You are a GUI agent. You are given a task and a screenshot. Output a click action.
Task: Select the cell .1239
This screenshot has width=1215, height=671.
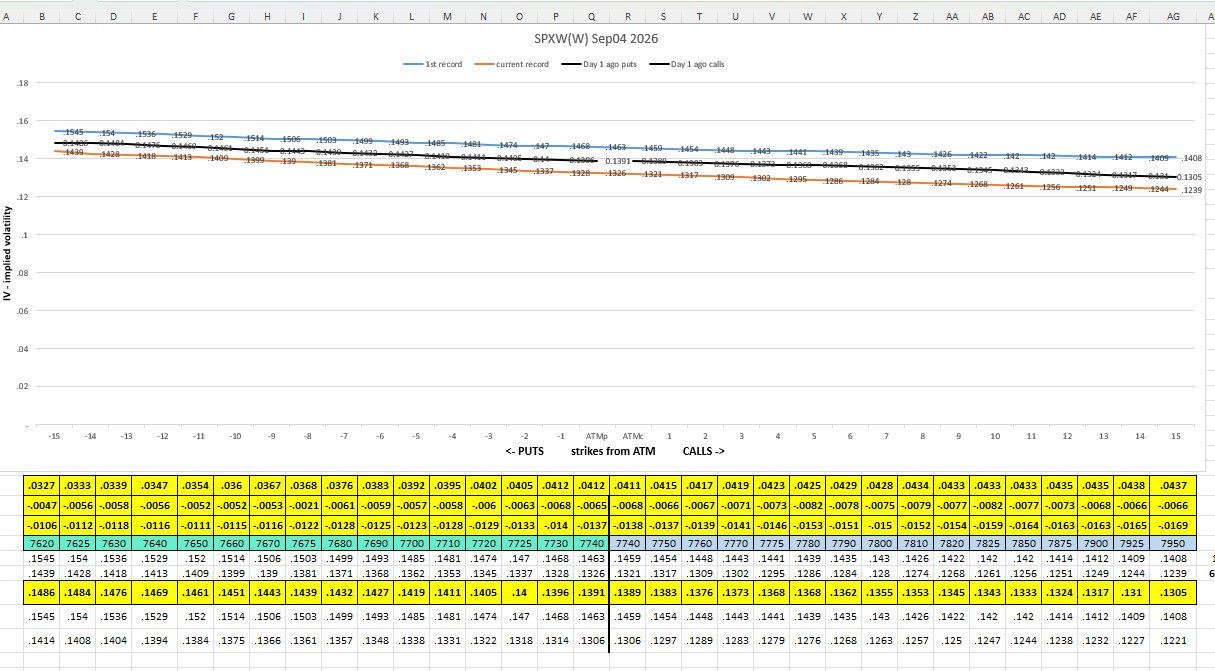1172,573
